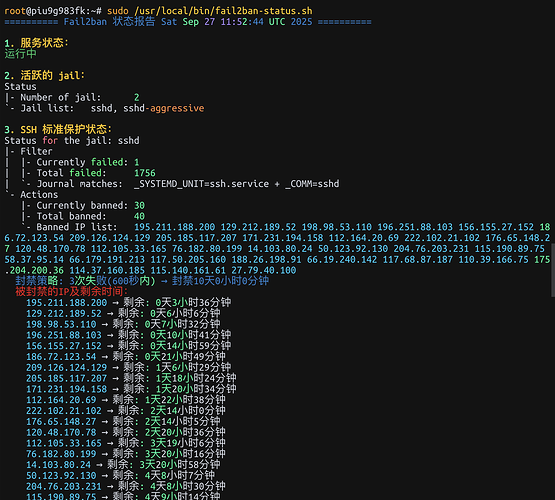Screen dimensions: 555x500
Task: Click the '封禁策略' ban policy line
Action: [x=142, y=281]
